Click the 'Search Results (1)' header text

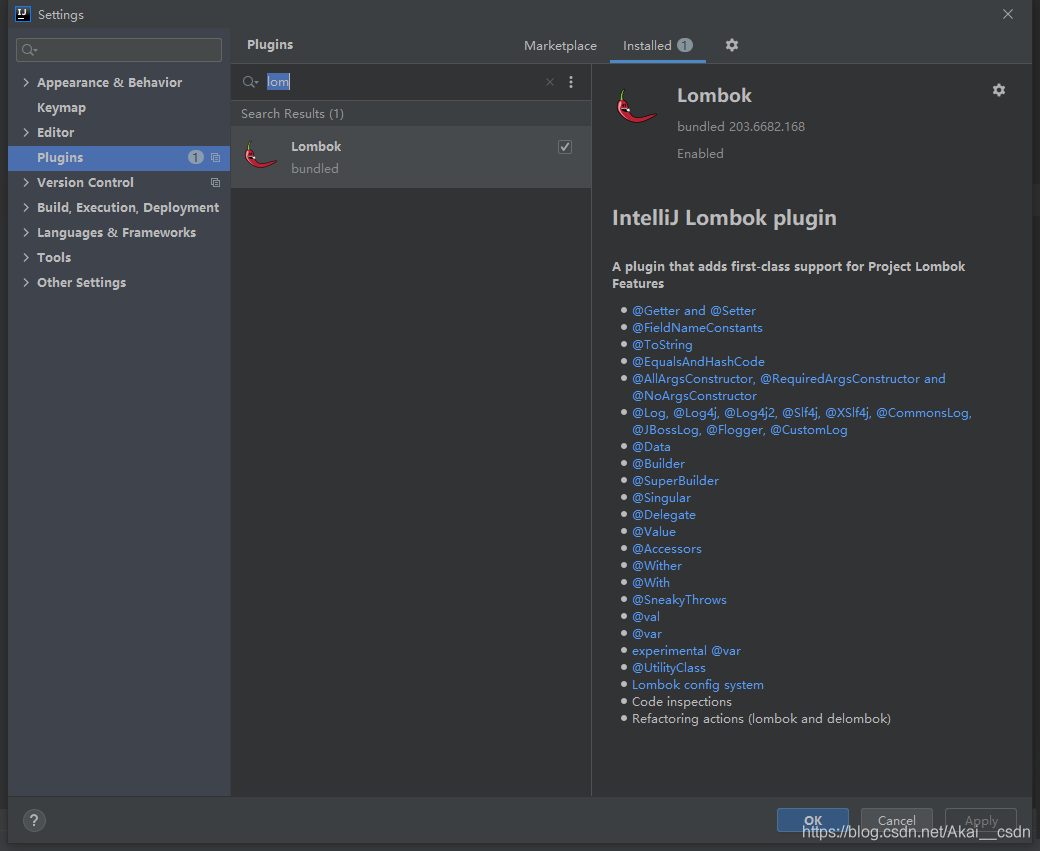click(292, 114)
